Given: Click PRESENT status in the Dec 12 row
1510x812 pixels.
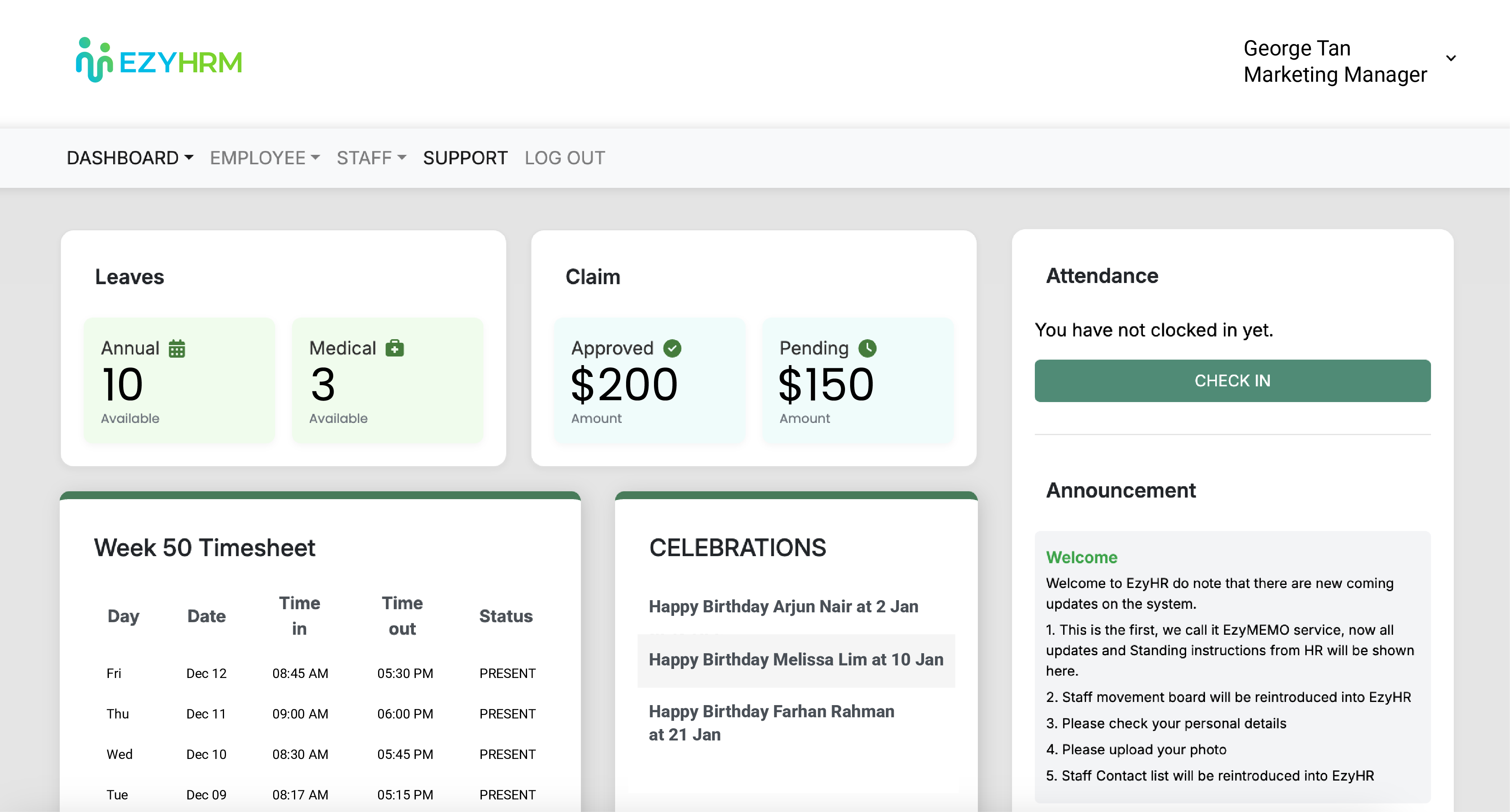Looking at the screenshot, I should tap(508, 674).
